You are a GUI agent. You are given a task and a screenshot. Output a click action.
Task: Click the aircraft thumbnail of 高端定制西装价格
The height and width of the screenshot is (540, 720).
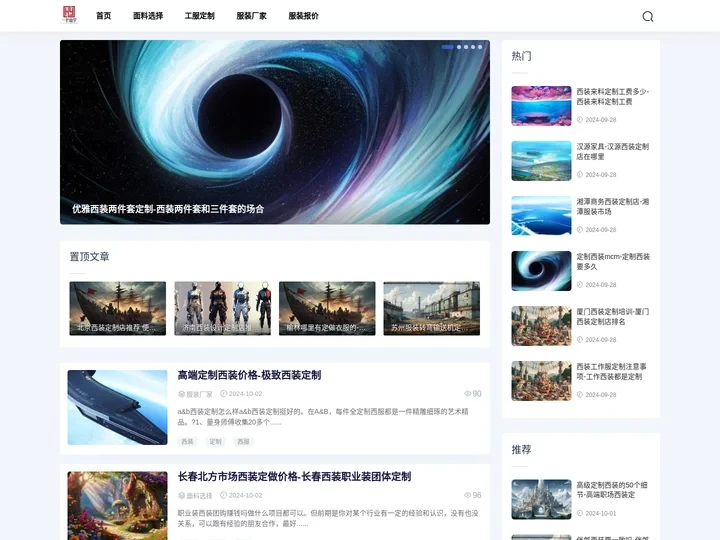point(118,407)
